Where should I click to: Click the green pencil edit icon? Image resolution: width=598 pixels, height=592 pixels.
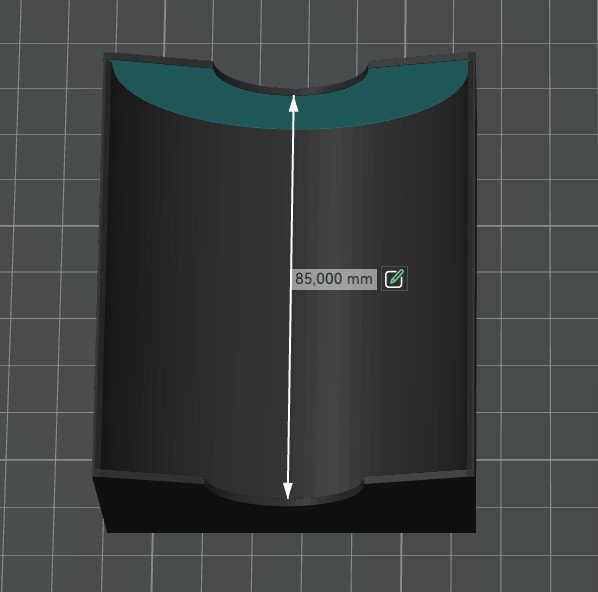point(394,278)
